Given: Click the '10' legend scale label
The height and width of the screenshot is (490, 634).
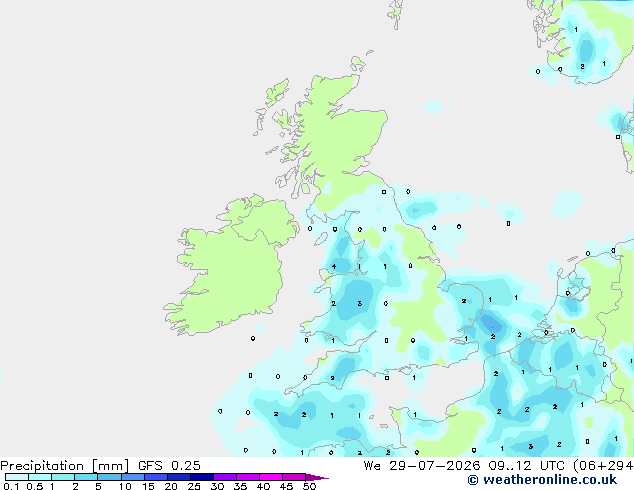Looking at the screenshot, I should point(125,486).
